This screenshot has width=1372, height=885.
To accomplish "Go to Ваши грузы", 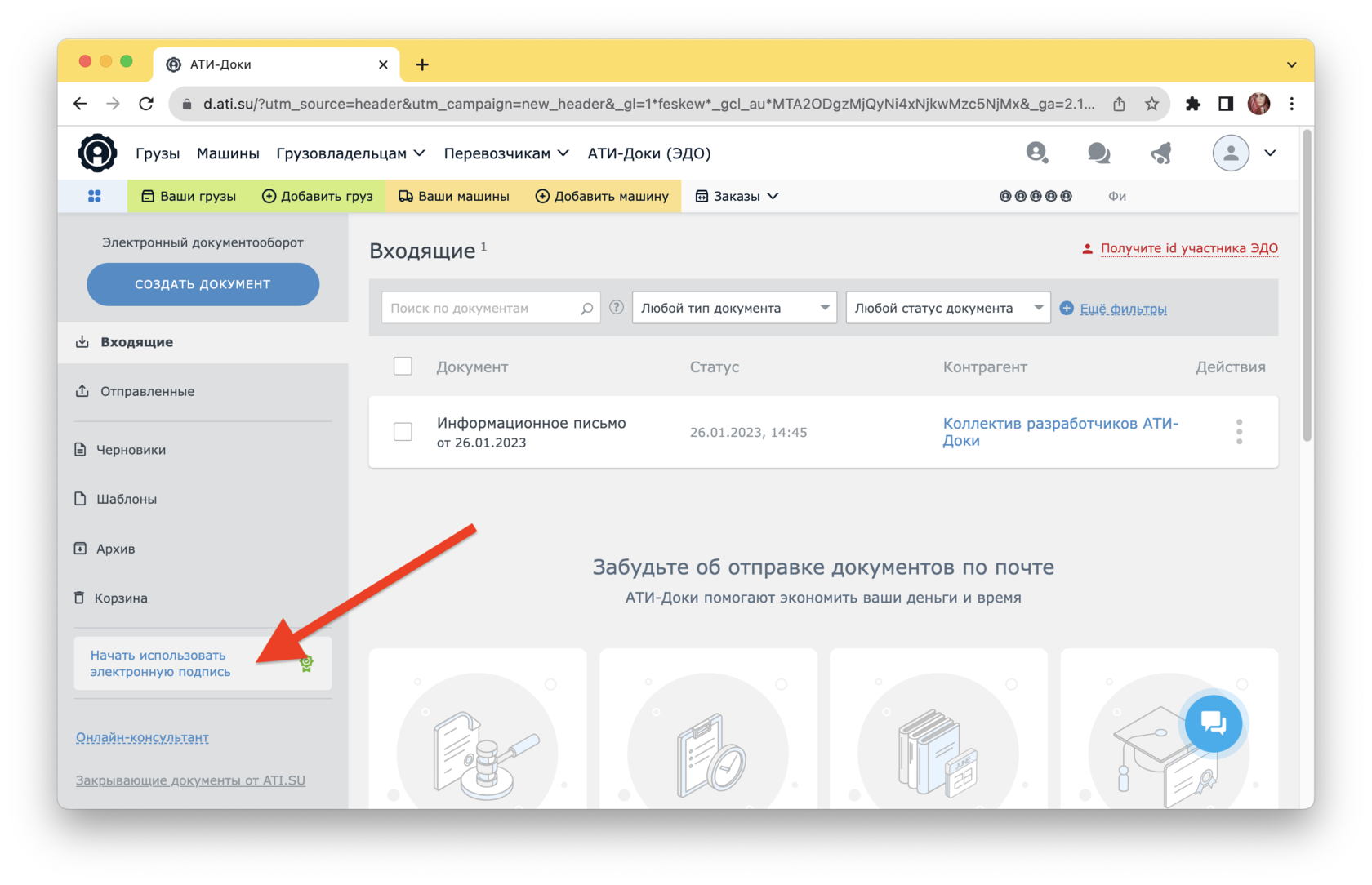I will [189, 196].
